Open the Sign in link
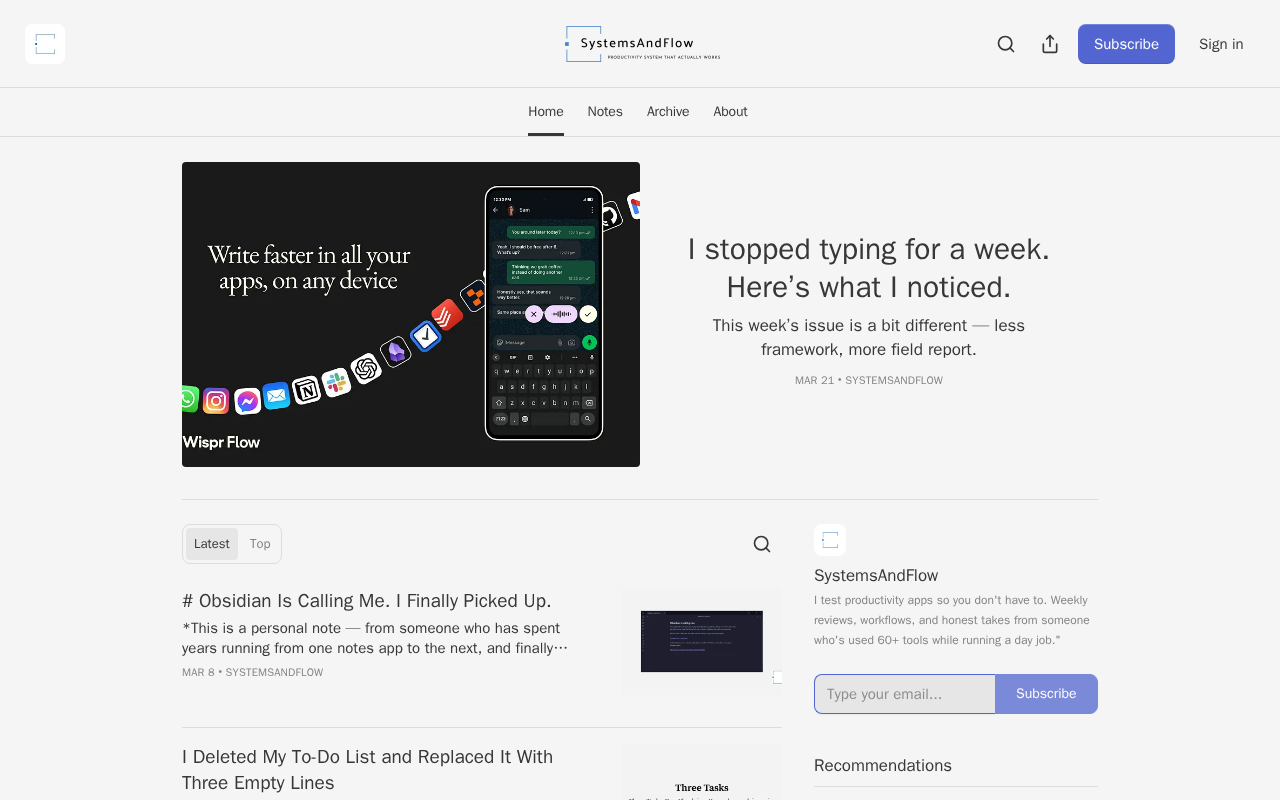This screenshot has width=1280, height=800. (1221, 44)
